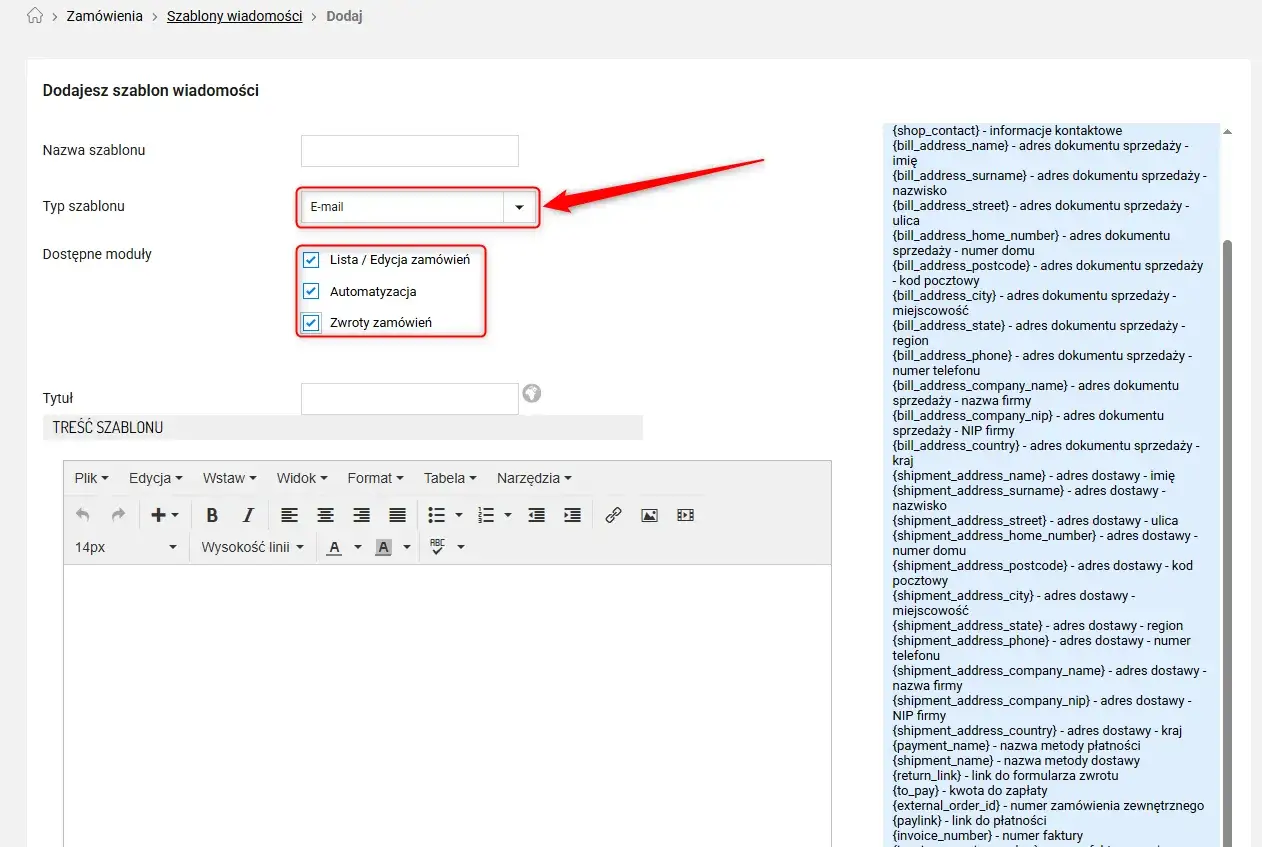The width and height of the screenshot is (1262, 847).
Task: Click inside the template content editor area
Action: tap(447, 705)
